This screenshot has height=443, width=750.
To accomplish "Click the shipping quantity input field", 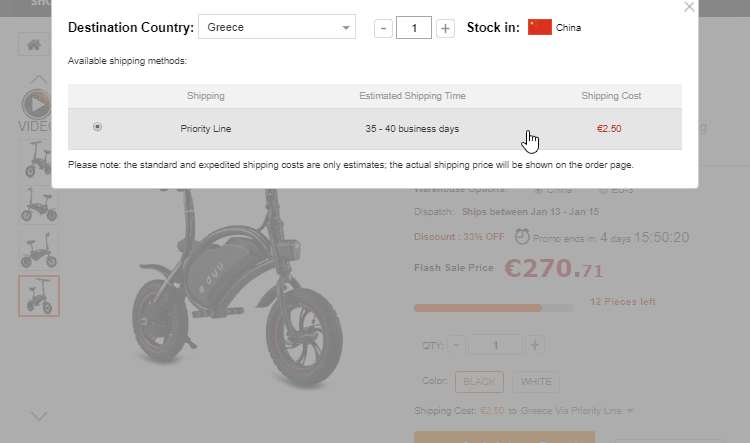I will [414, 28].
